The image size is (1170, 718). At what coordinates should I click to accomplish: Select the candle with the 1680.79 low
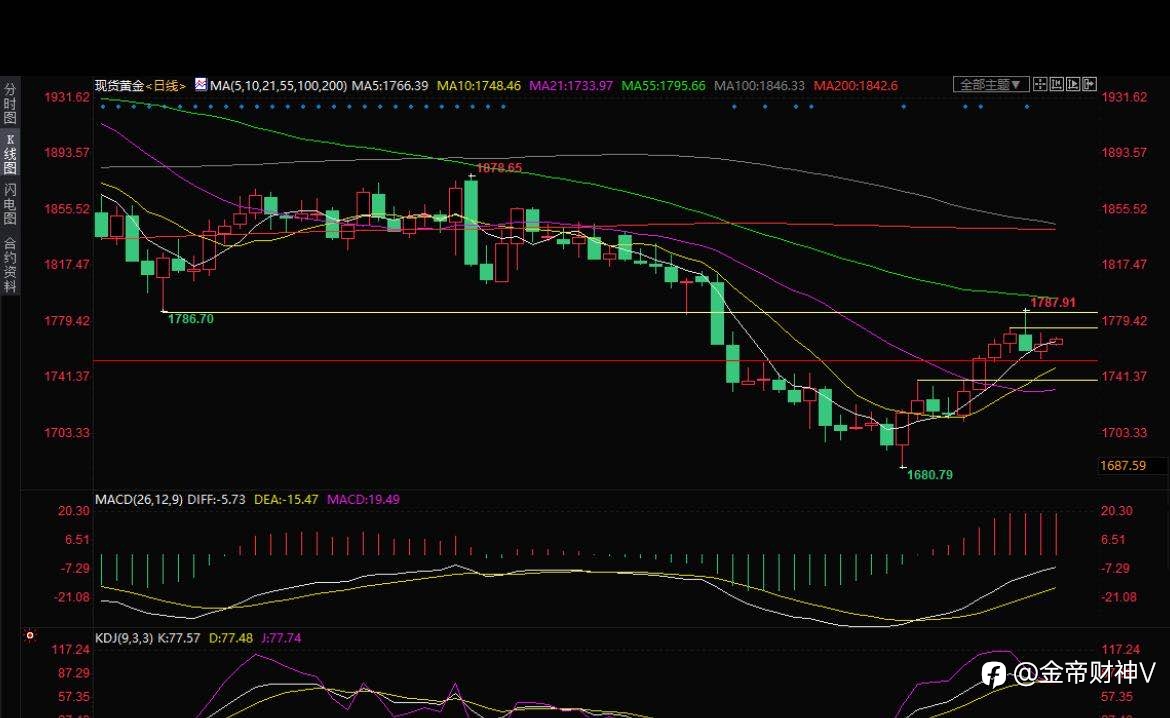coord(903,438)
